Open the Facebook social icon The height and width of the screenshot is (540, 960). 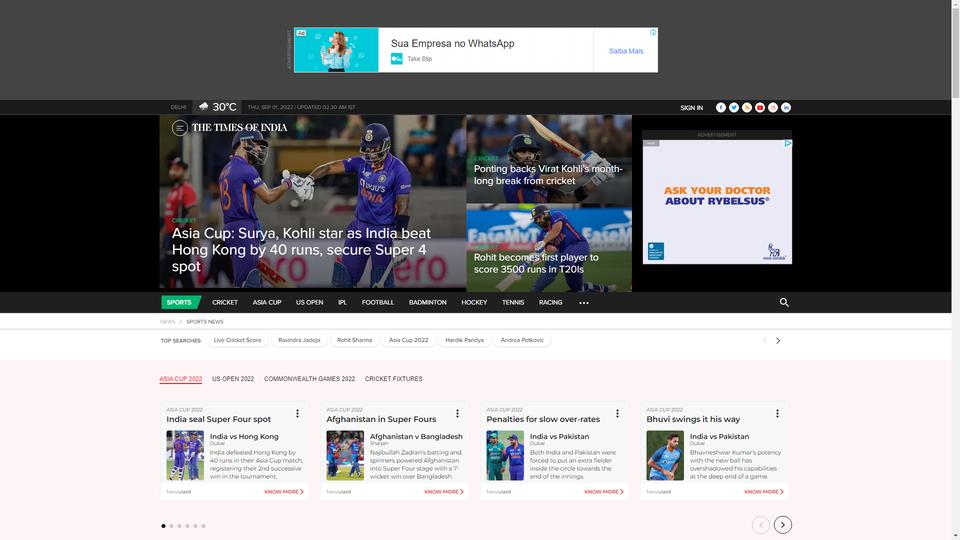(x=721, y=107)
